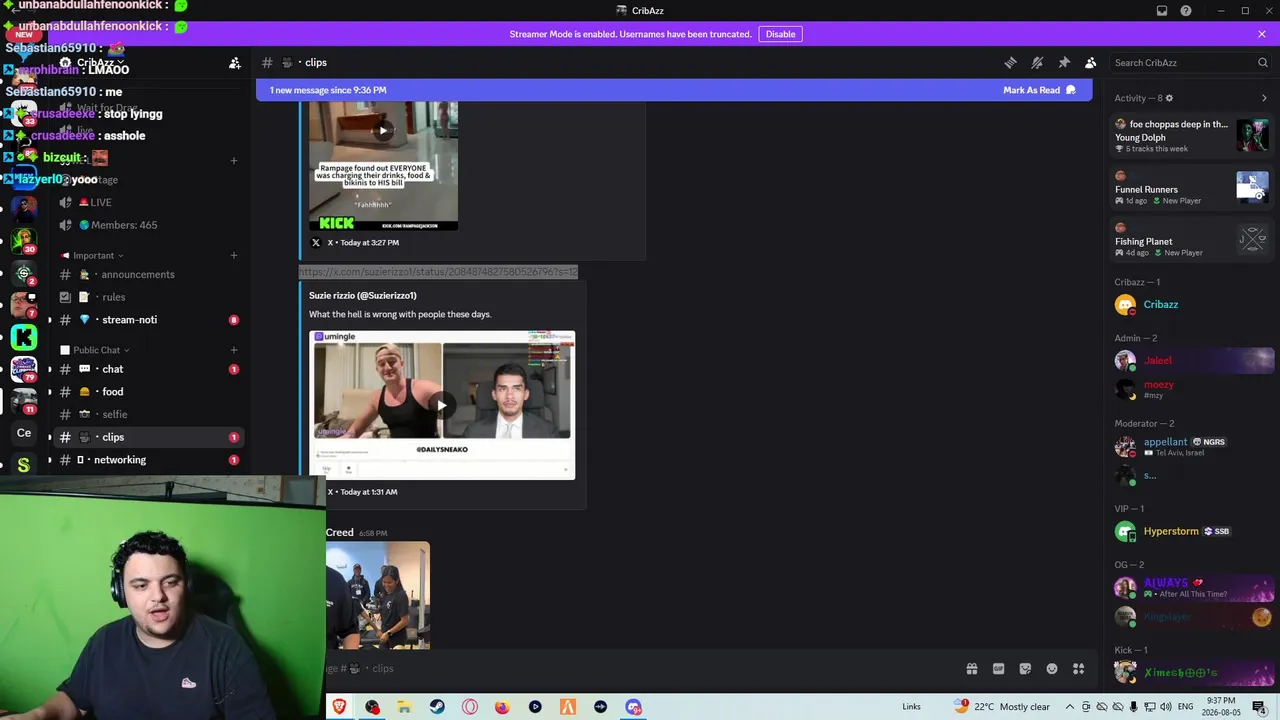
Task: Collapse the Important category
Action: tap(93, 255)
